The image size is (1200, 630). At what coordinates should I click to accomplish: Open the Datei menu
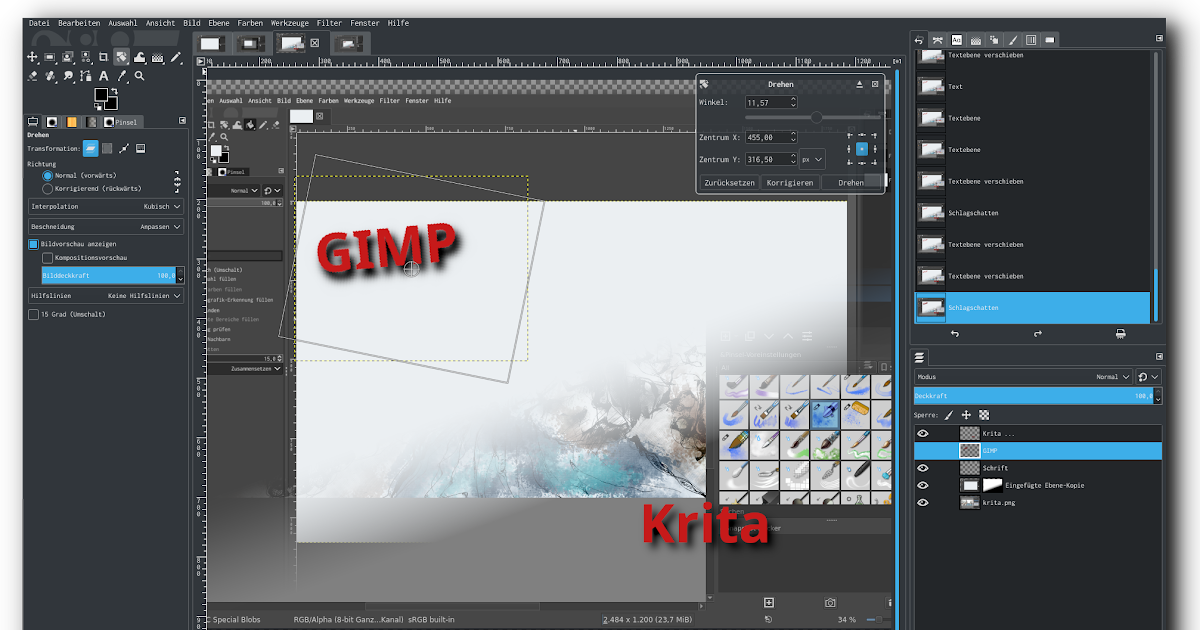(x=39, y=22)
